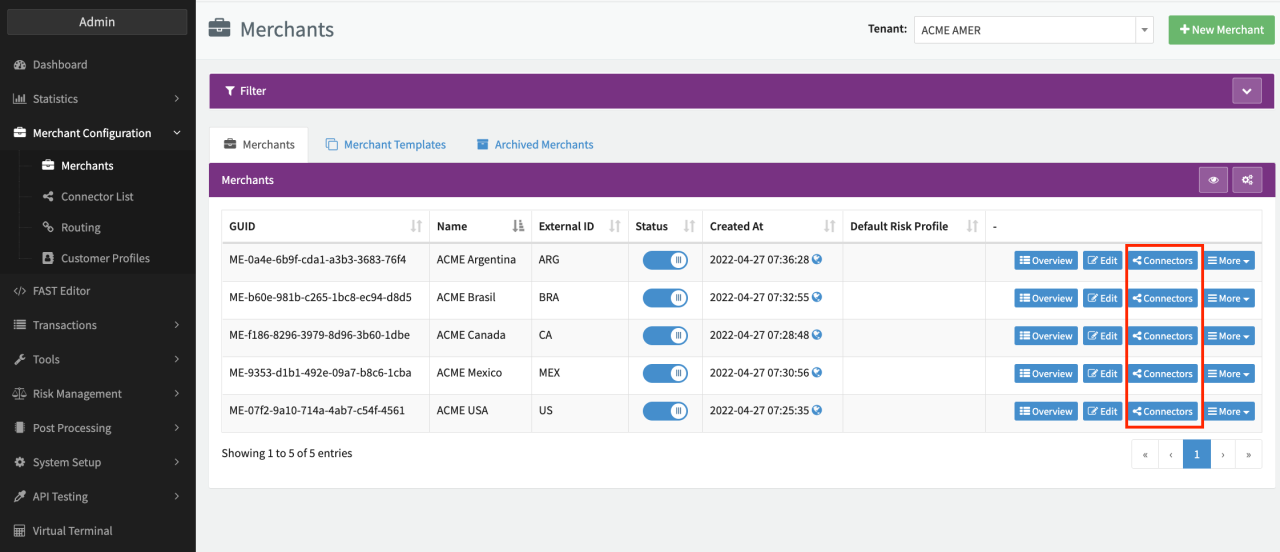Image resolution: width=1280 pixels, height=552 pixels.
Task: Go to page 1 in pagination
Action: [x=1196, y=454]
